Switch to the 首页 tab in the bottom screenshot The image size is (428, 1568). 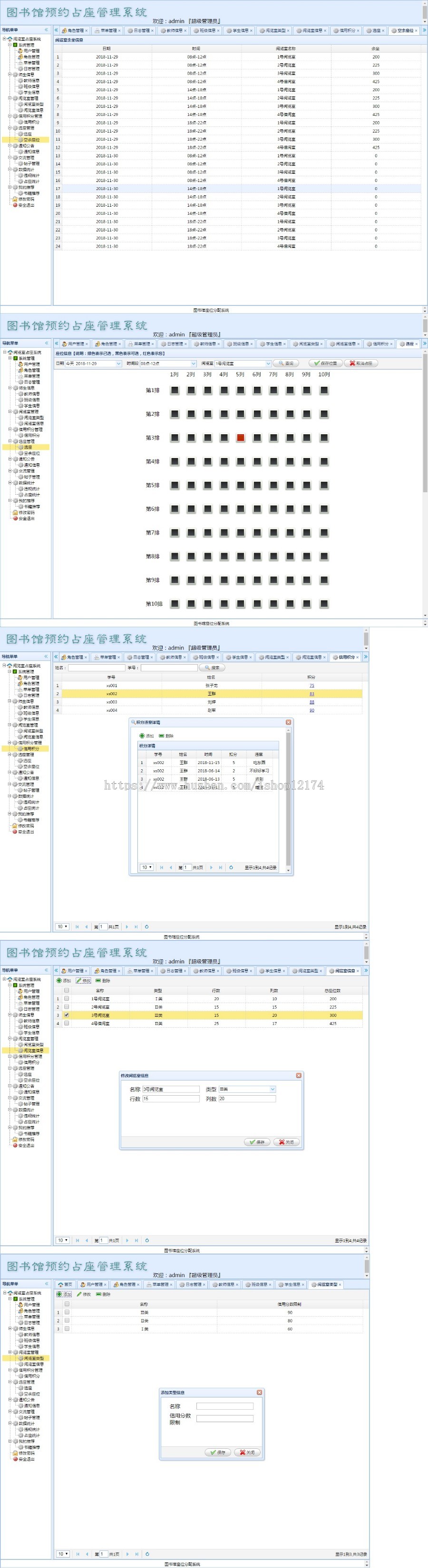65,1284
